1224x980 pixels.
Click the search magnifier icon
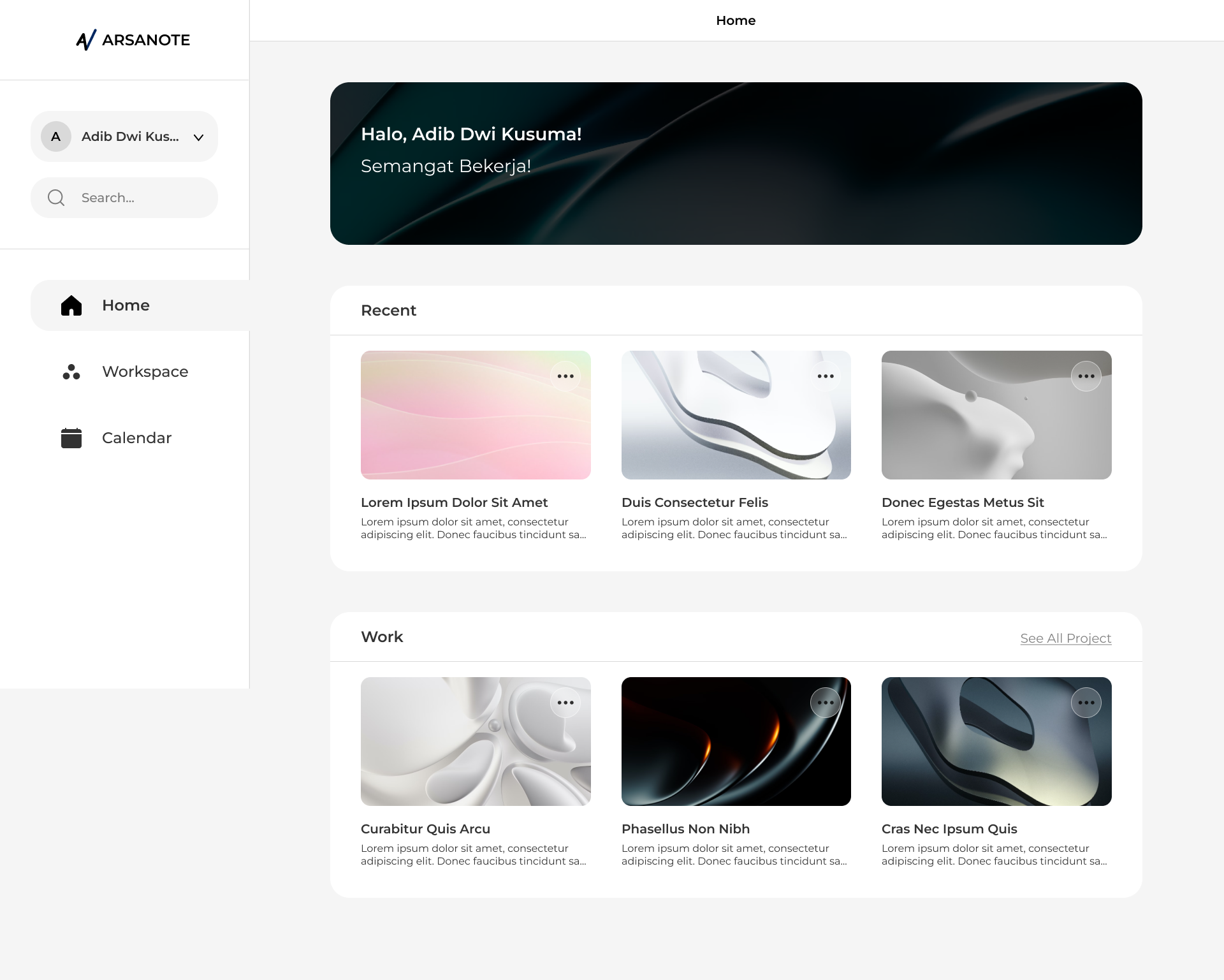click(x=56, y=198)
